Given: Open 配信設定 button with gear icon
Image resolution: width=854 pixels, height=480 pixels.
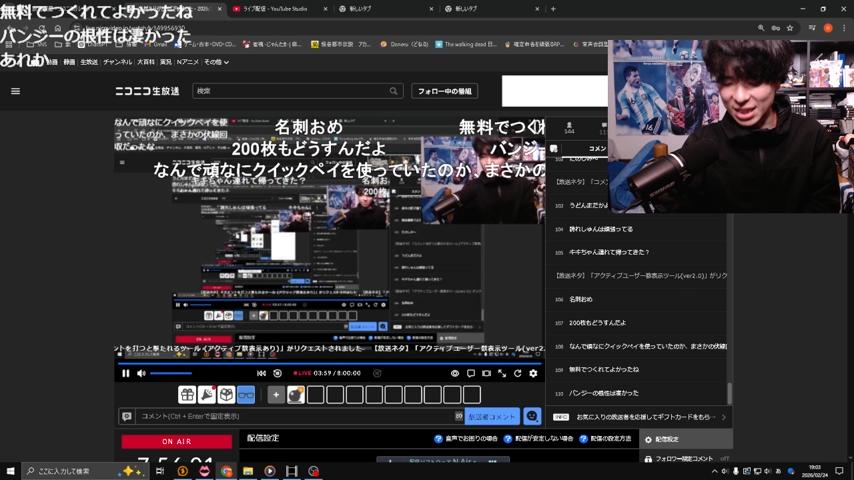Looking at the screenshot, I should [x=685, y=439].
